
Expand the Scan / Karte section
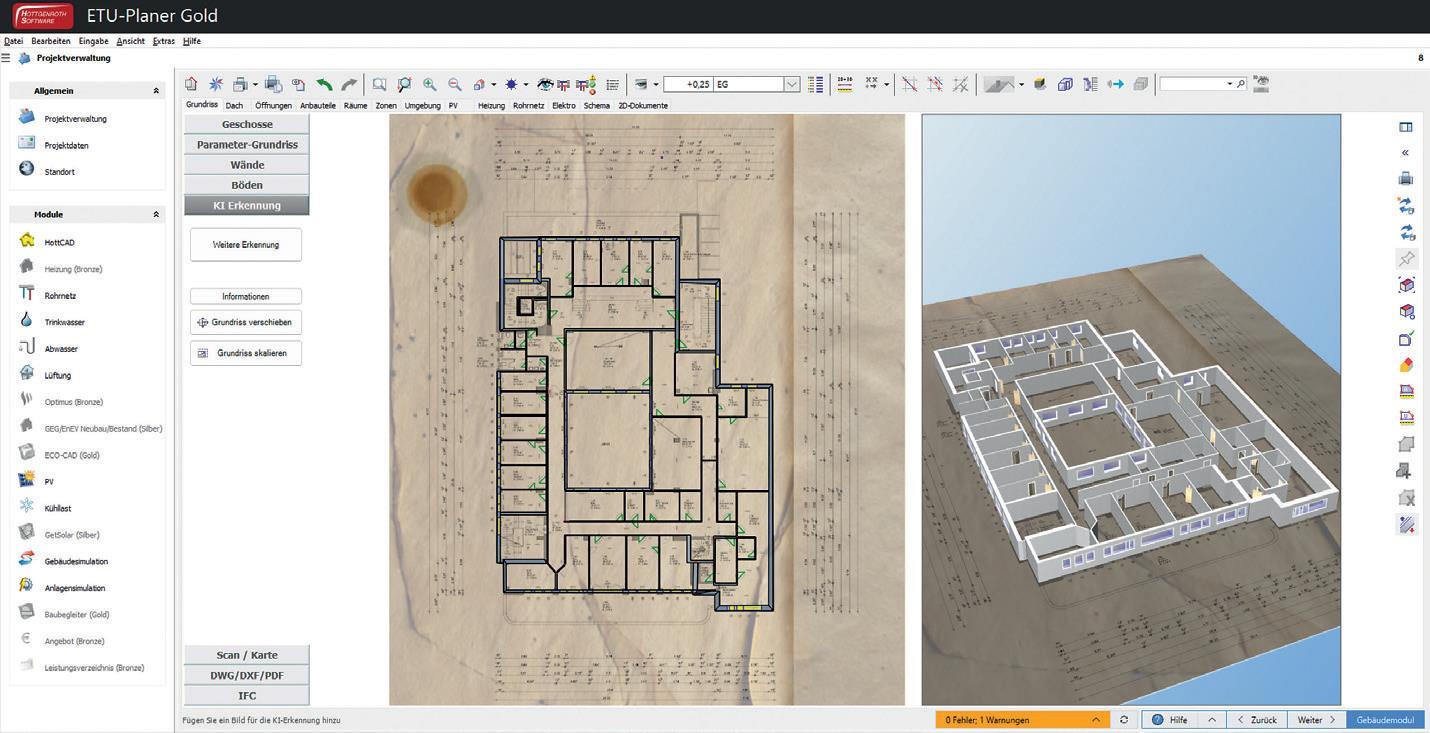(x=247, y=655)
